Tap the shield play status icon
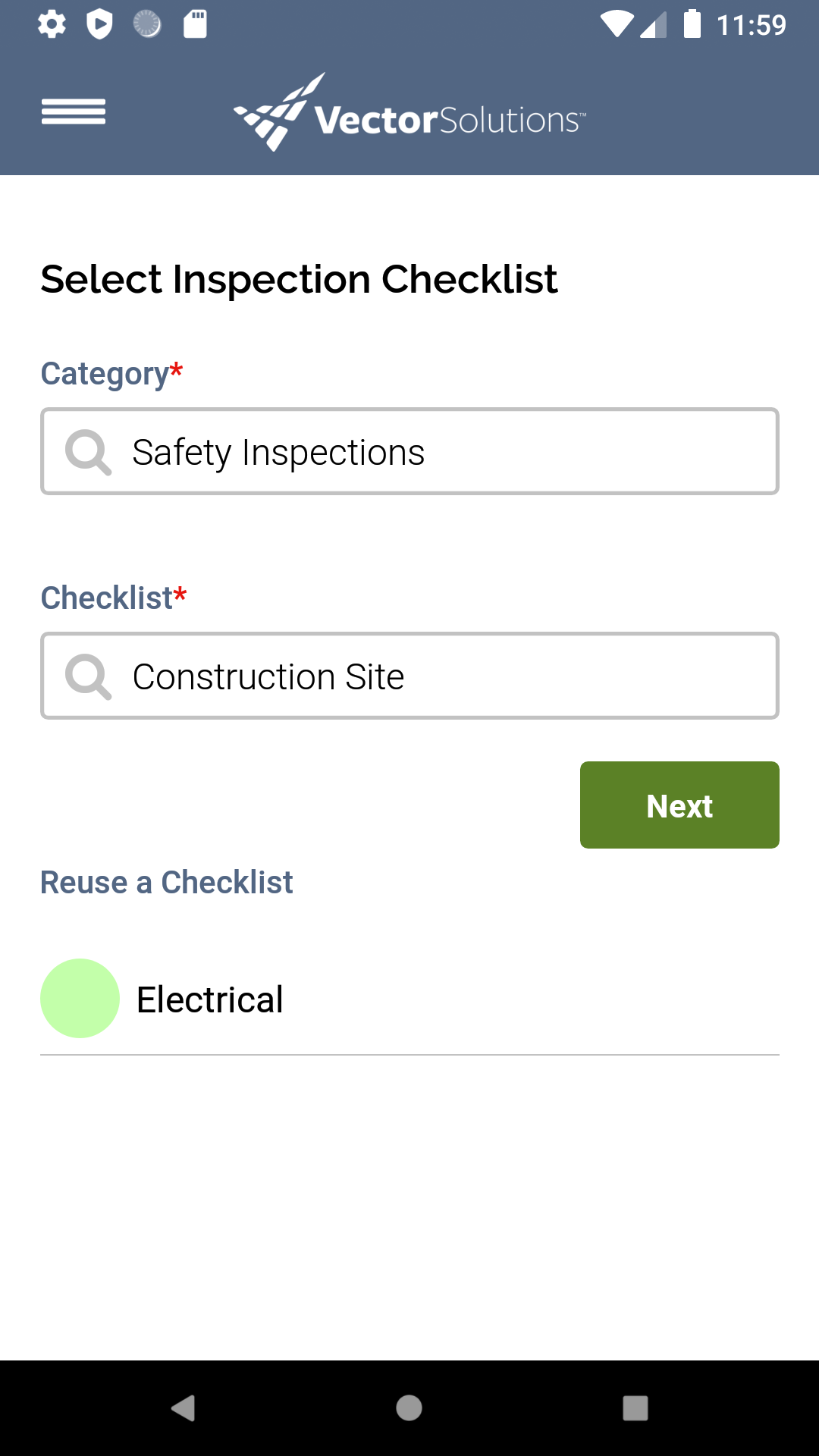Image resolution: width=819 pixels, height=1456 pixels. [99, 24]
